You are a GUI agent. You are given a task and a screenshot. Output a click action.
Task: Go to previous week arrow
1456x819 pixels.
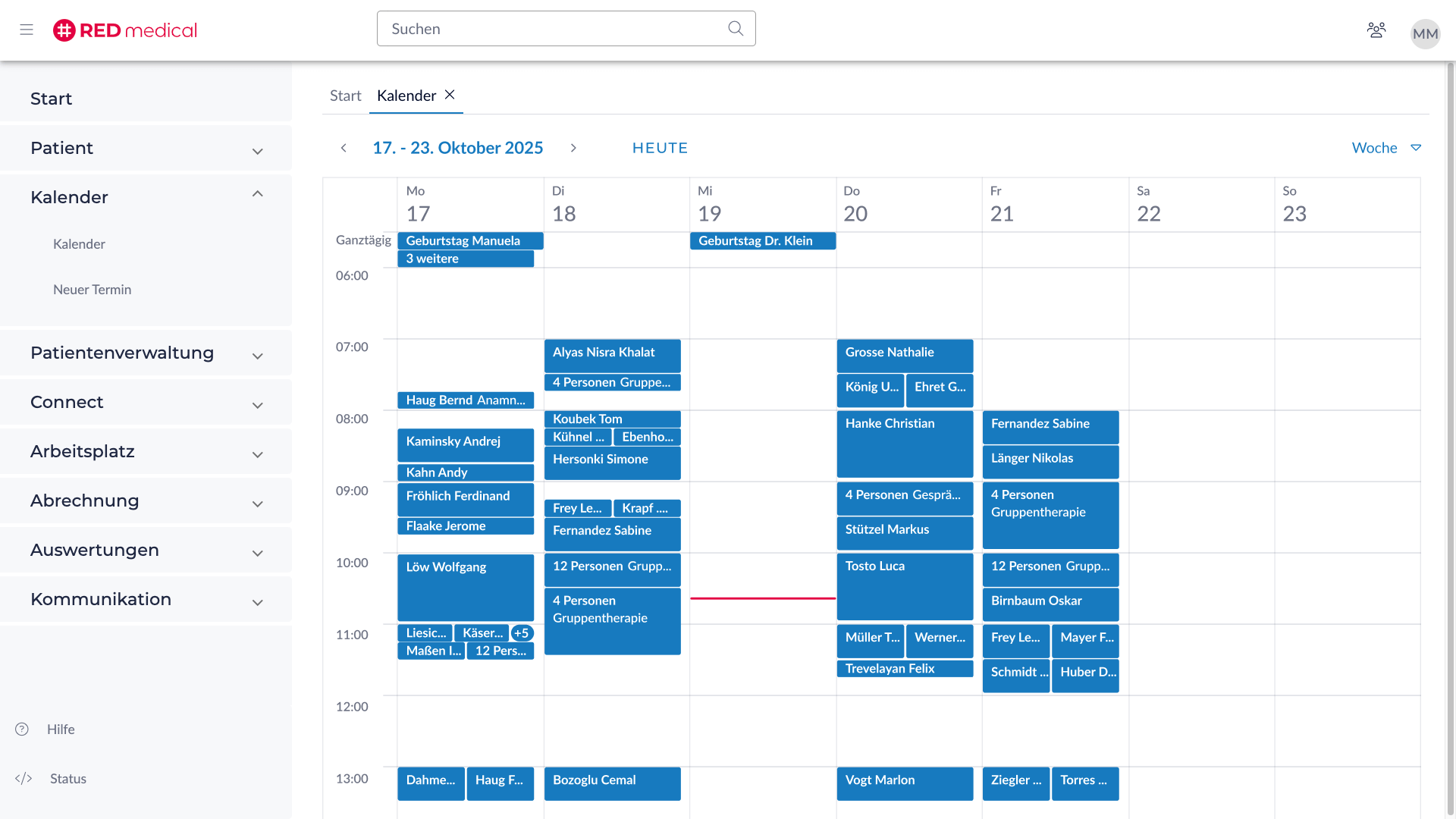(344, 148)
